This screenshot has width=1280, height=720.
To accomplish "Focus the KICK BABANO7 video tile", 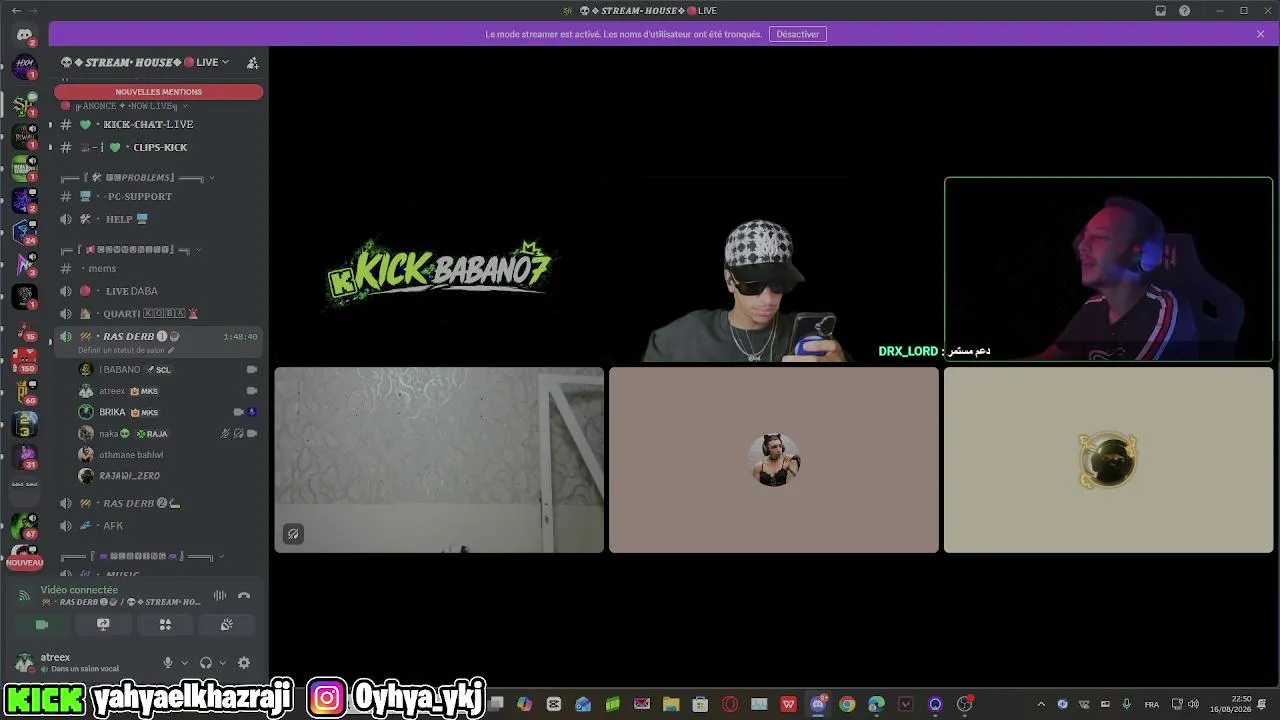I will 439,269.
